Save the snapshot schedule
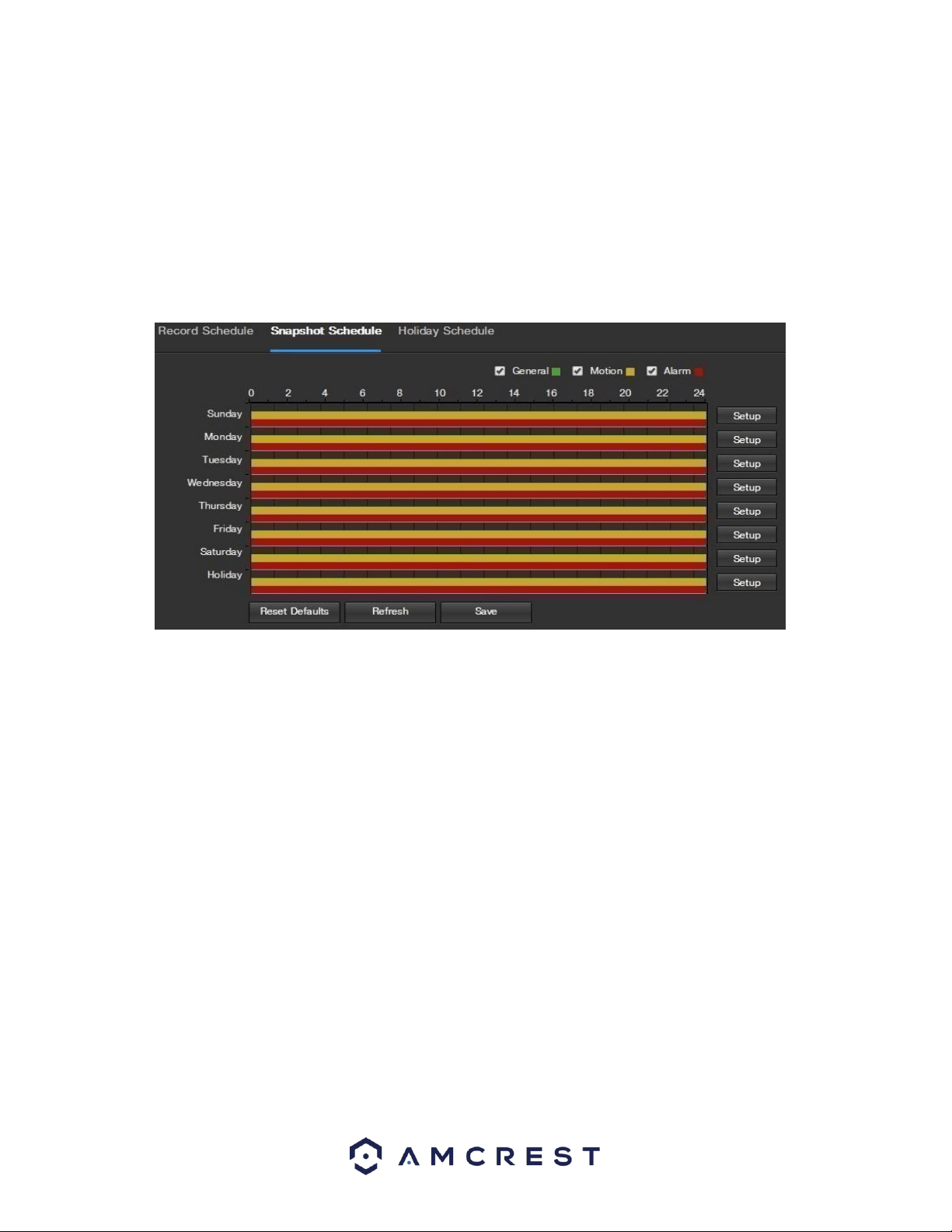Viewport: 952px width, 1232px height. (x=486, y=612)
